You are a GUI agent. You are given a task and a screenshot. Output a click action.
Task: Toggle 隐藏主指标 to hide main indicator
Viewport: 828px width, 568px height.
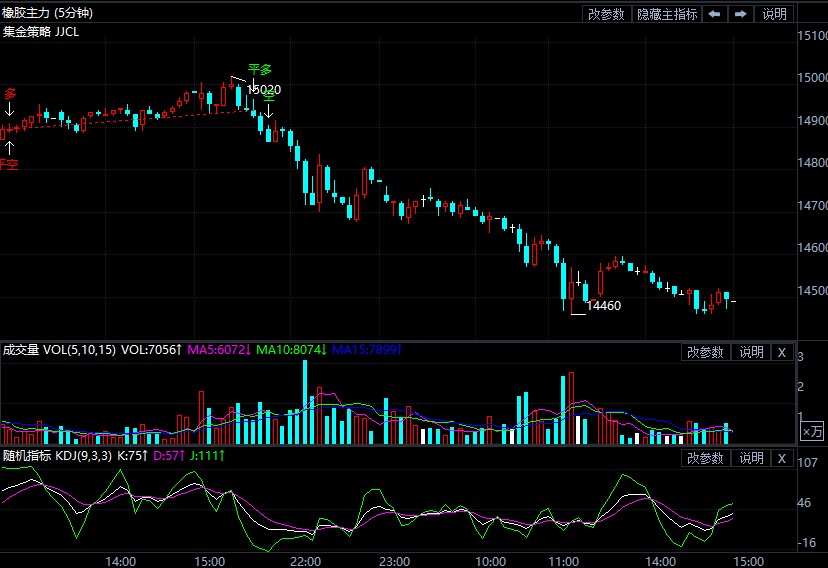pyautogui.click(x=667, y=14)
